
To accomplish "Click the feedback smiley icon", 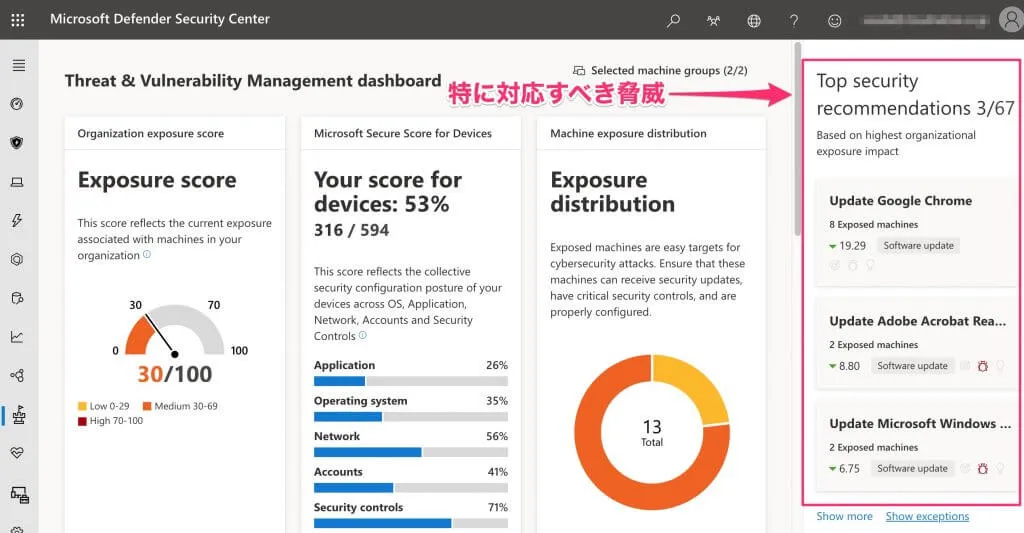I will coord(834,20).
